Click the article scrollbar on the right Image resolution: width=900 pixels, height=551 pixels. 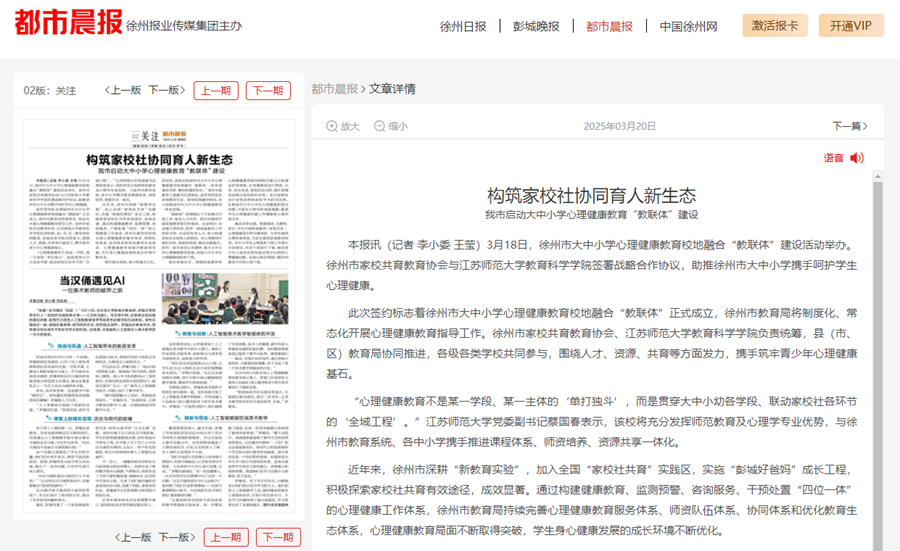click(x=878, y=350)
